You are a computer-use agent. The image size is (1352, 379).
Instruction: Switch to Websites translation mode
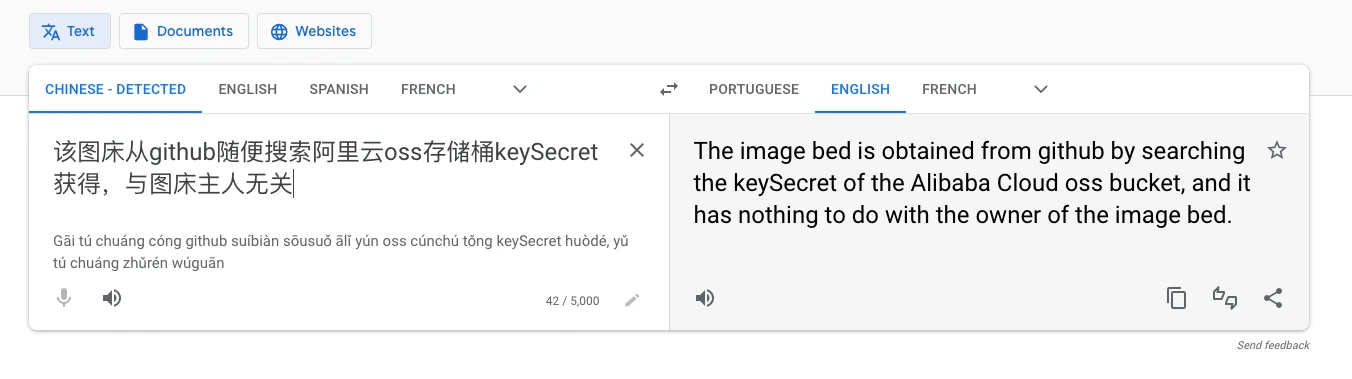314,31
